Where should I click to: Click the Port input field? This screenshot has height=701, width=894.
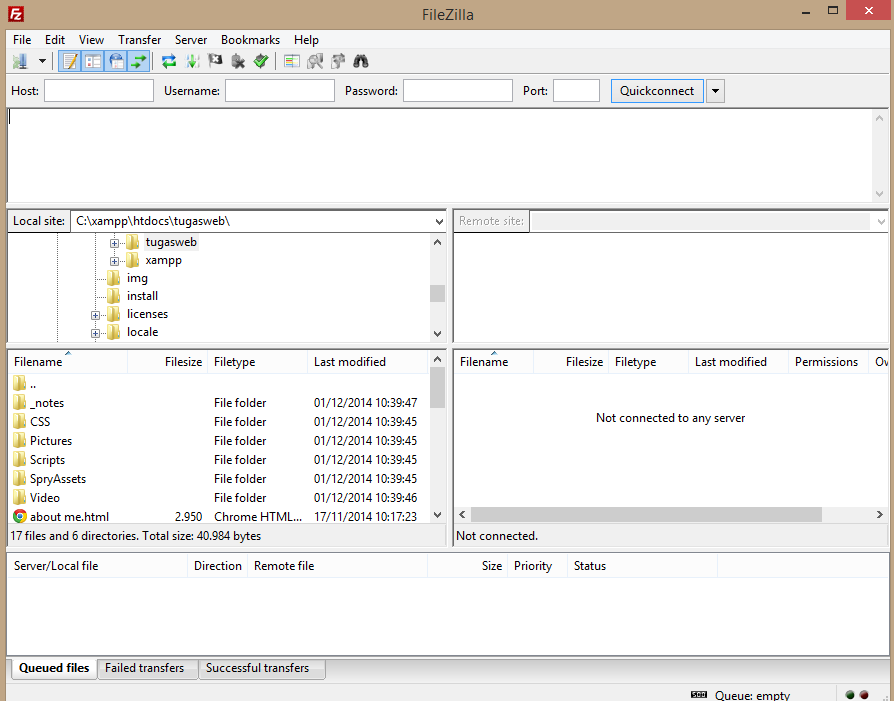(576, 91)
